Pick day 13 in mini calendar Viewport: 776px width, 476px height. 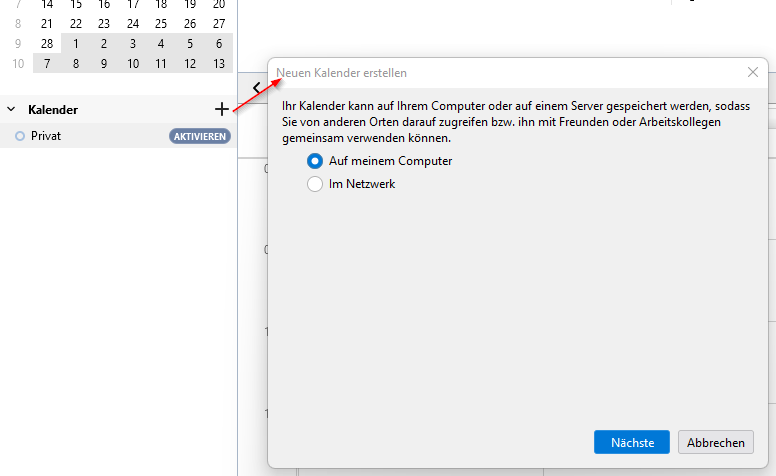tap(219, 64)
